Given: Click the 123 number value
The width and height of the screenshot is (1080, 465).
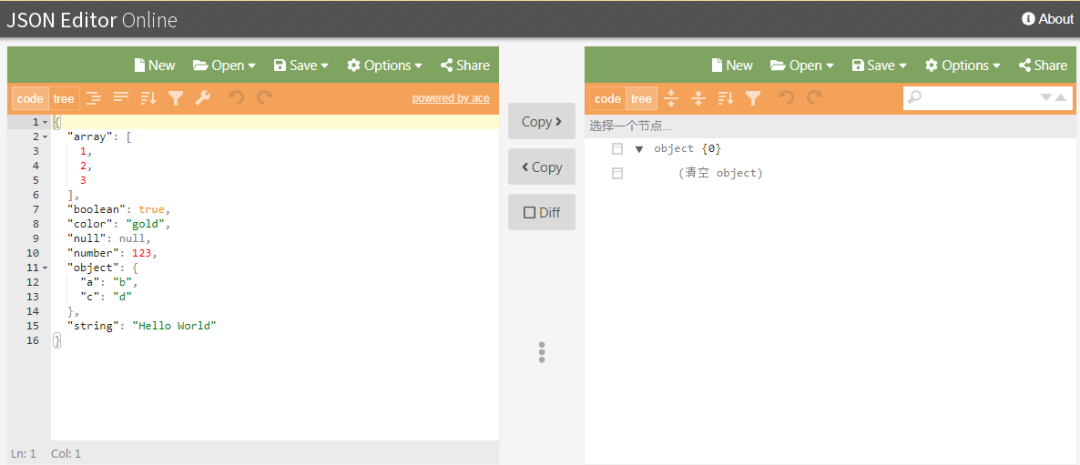Looking at the screenshot, I should click(141, 253).
